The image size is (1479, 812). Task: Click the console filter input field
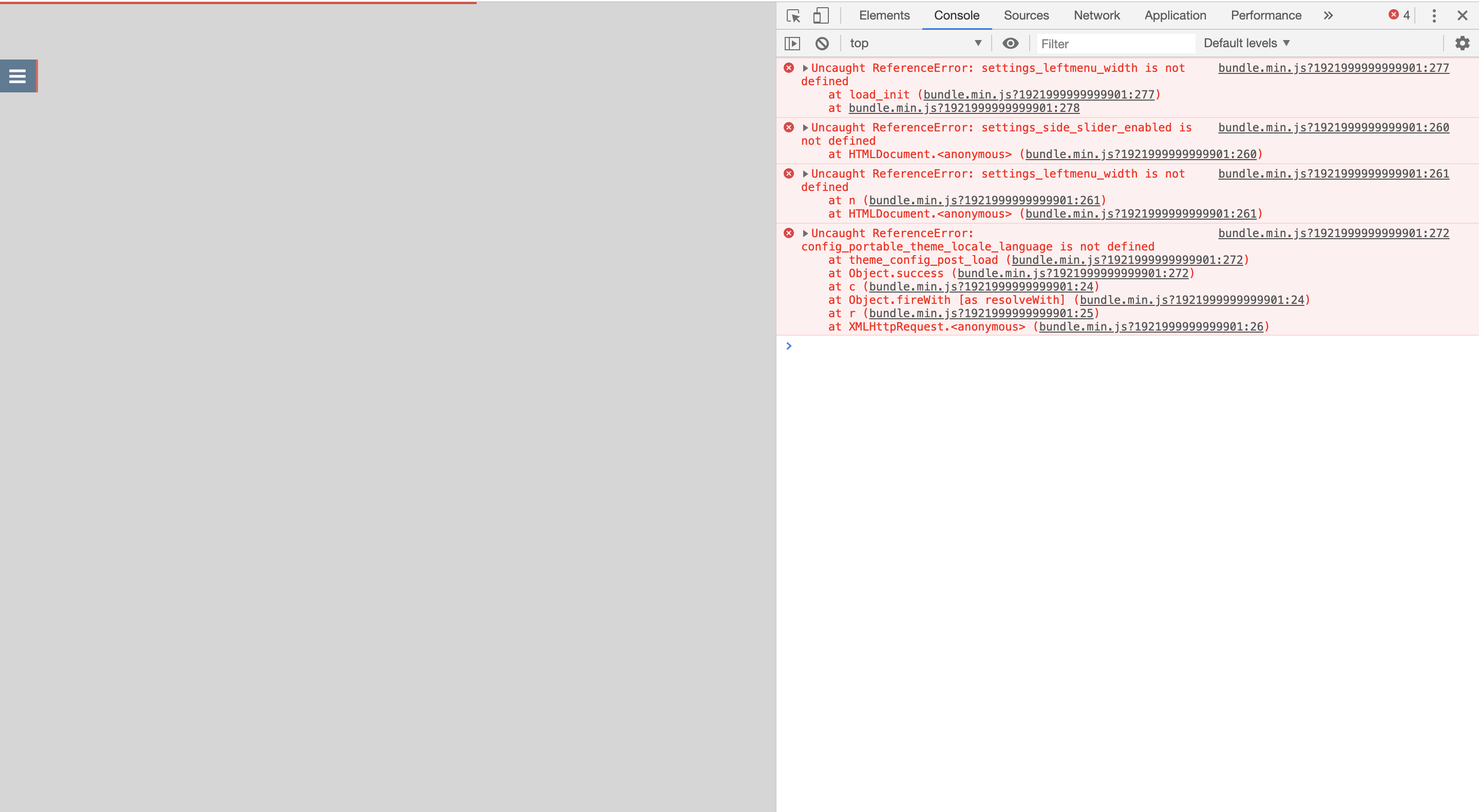(1114, 43)
